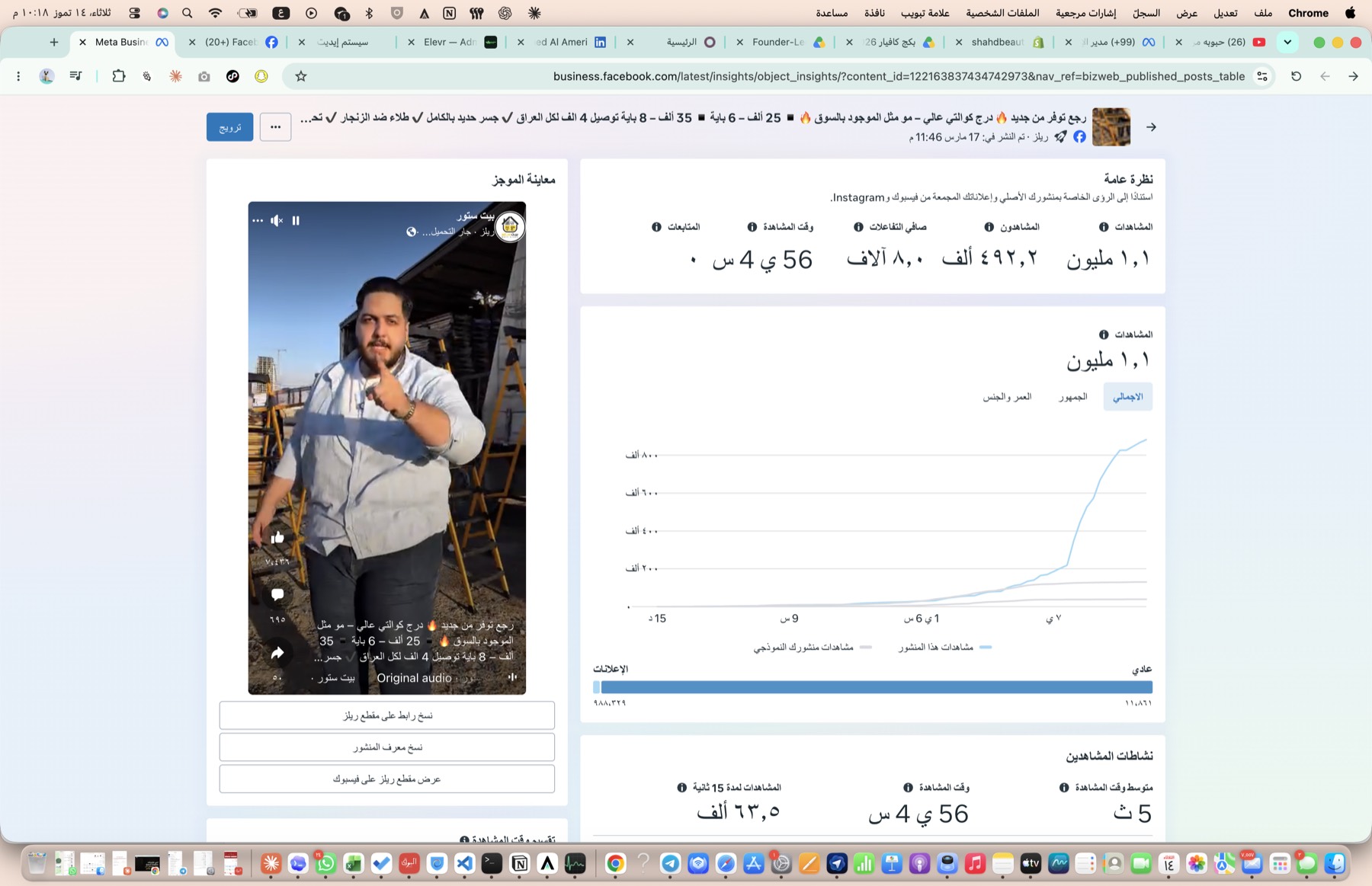Open comments bubble on reel preview
The width and height of the screenshot is (1372, 886).
click(277, 594)
